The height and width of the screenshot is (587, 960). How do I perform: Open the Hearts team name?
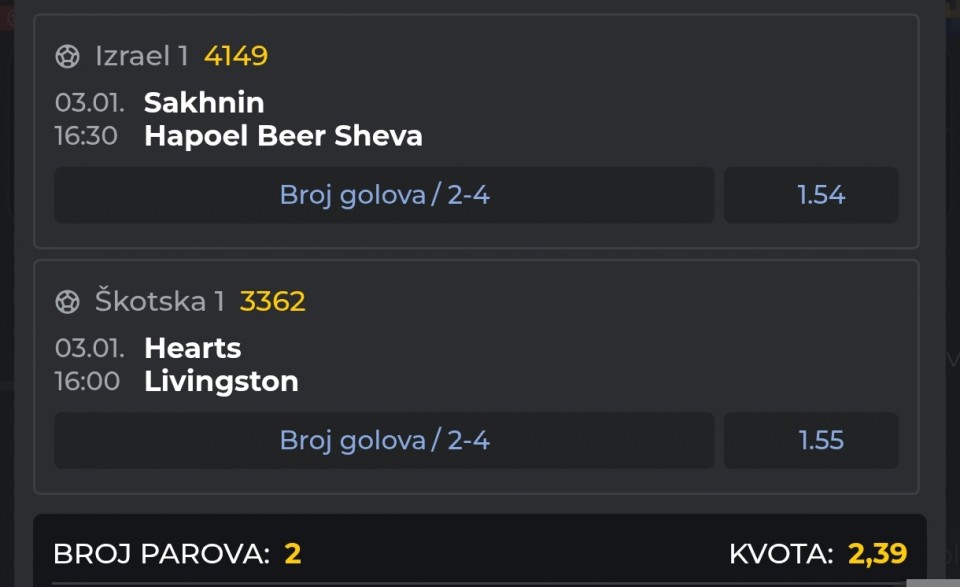pos(192,348)
